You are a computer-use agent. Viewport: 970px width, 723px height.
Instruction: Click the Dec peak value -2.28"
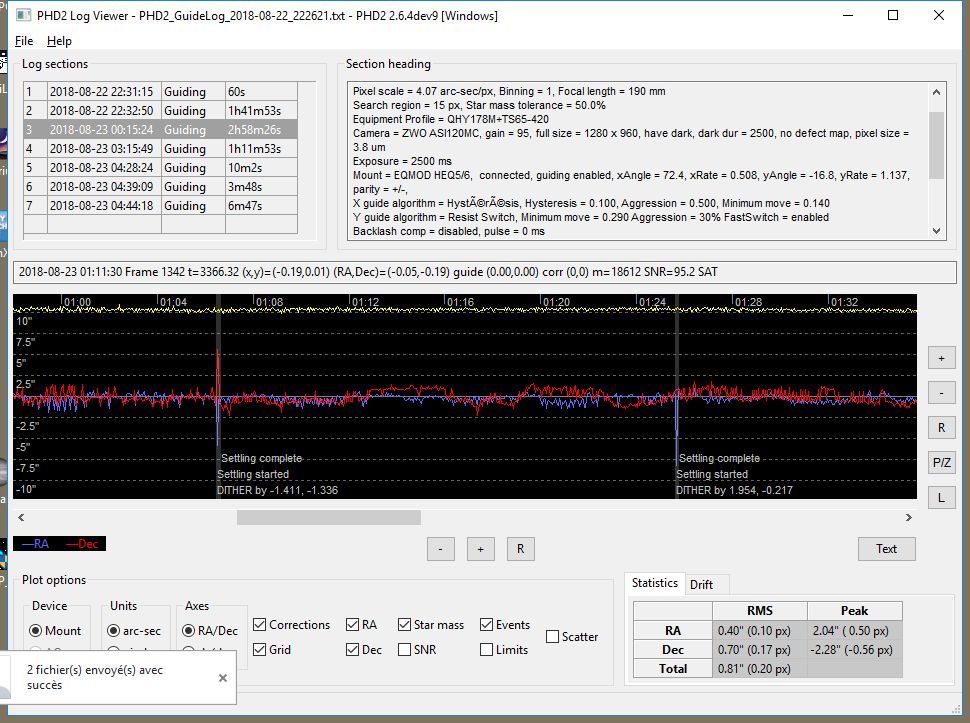[854, 649]
